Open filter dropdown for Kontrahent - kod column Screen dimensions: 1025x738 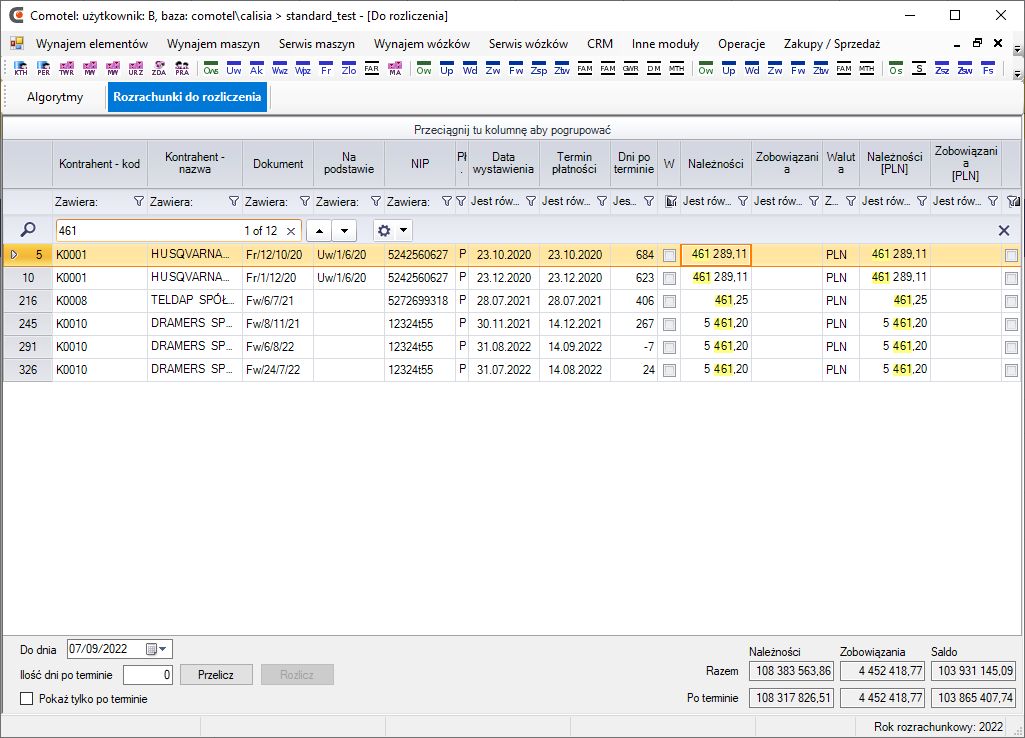click(138, 201)
